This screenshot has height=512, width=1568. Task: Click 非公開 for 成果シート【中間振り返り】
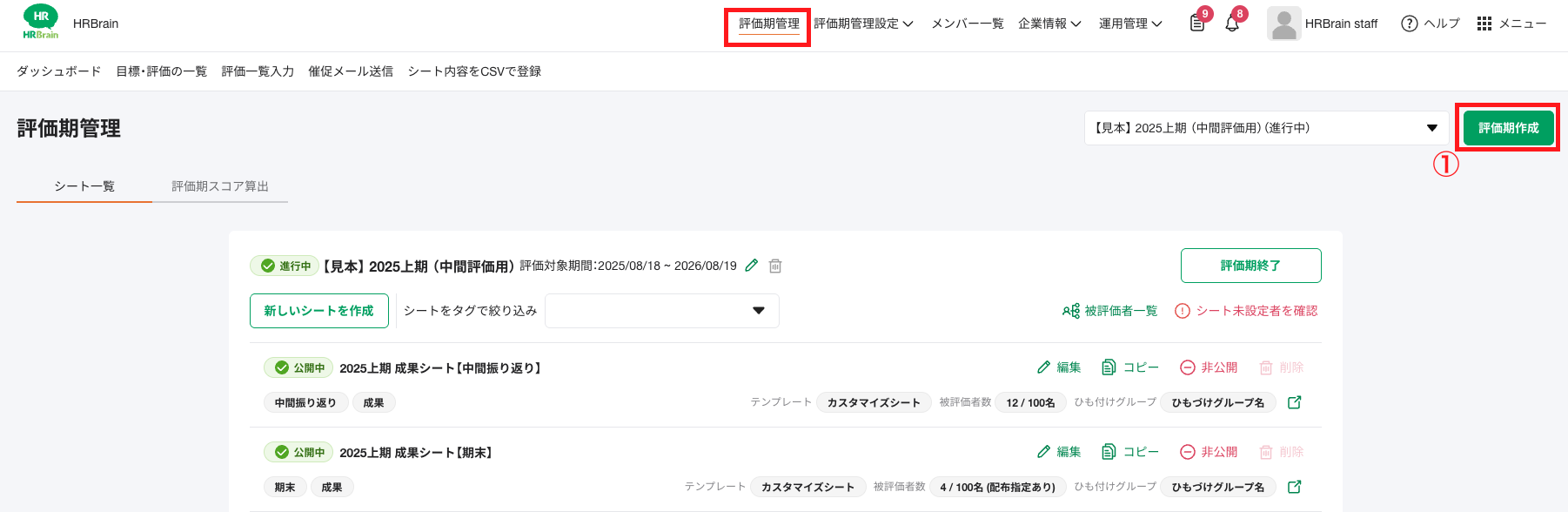point(1209,367)
